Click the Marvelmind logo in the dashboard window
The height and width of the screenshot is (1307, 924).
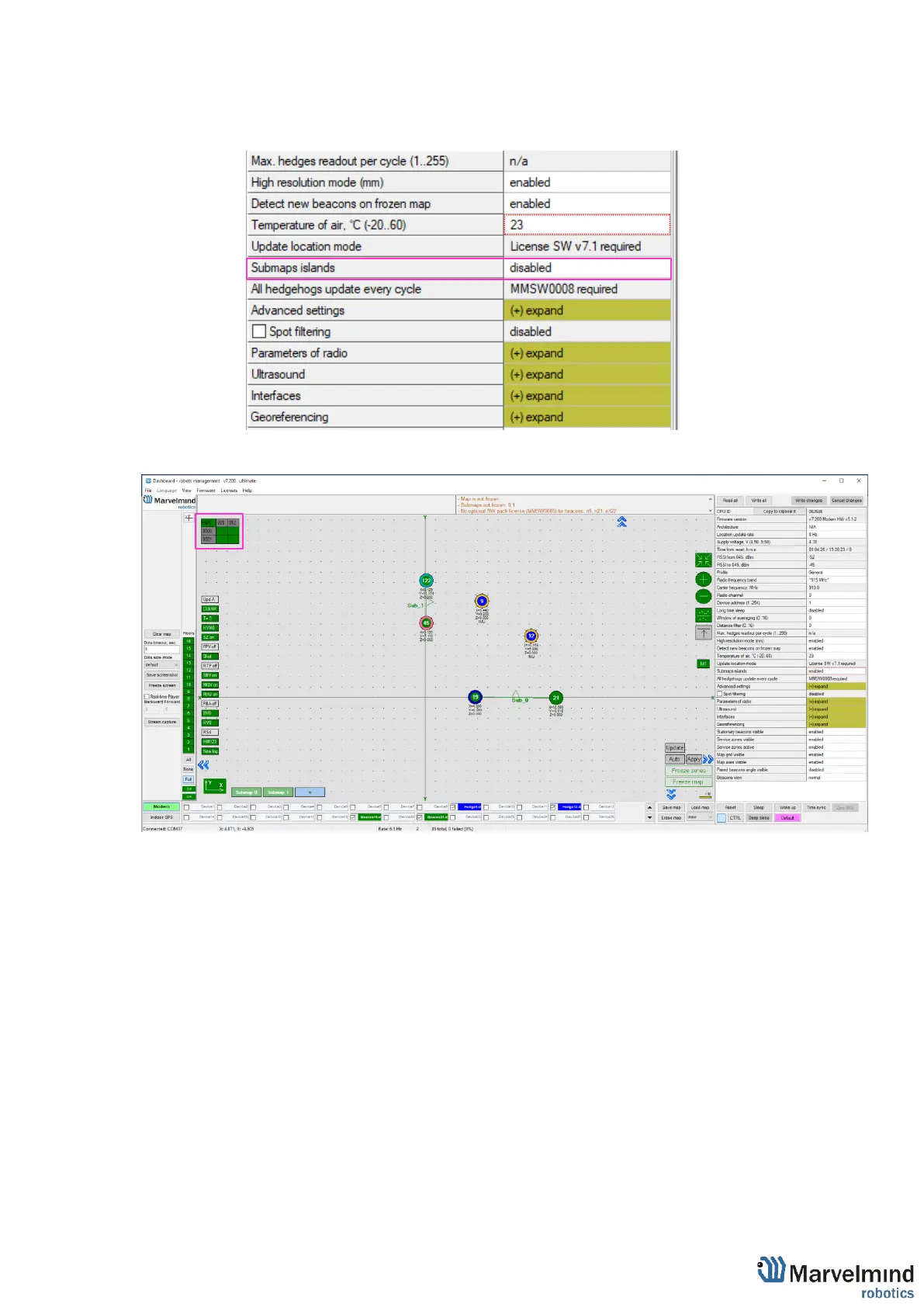(169, 501)
